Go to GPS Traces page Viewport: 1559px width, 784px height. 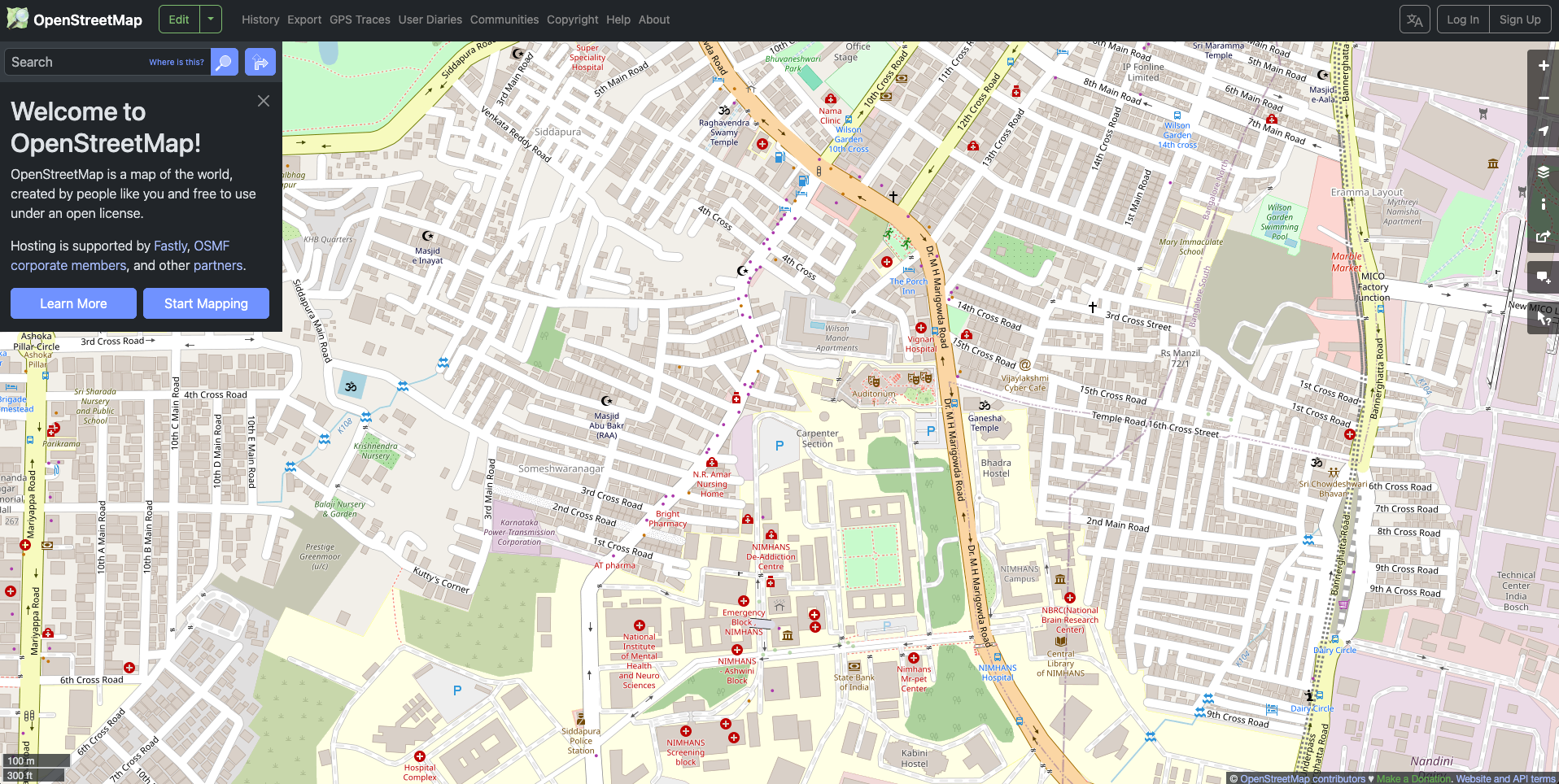360,20
